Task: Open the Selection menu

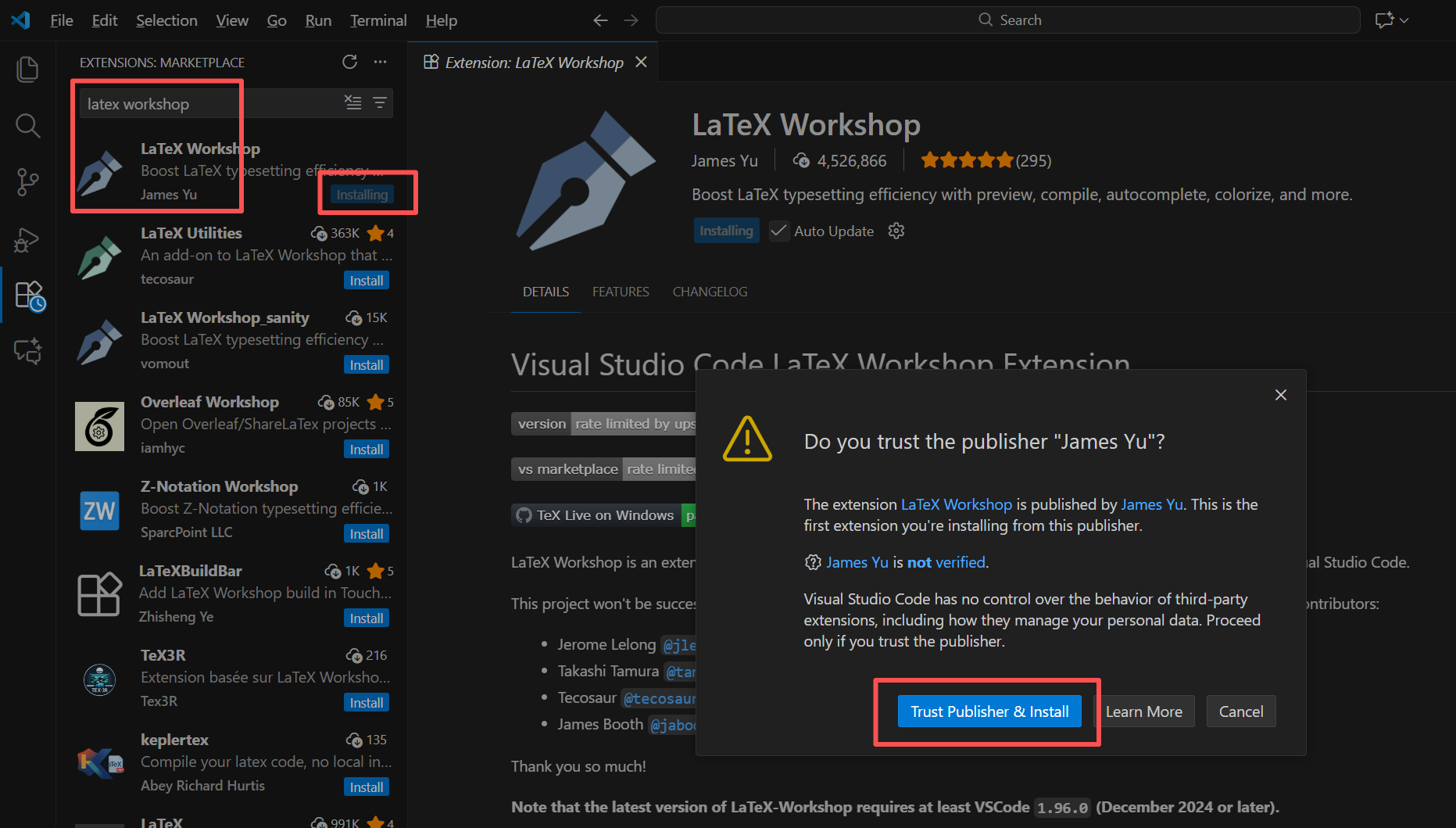Action: coord(166,20)
